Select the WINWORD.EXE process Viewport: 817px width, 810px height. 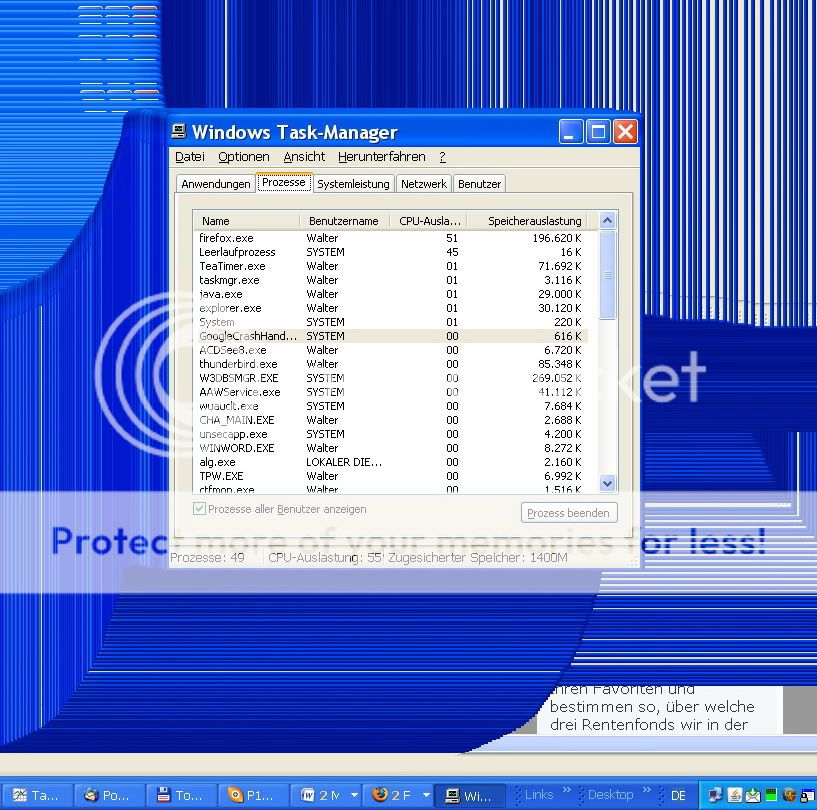click(391, 448)
